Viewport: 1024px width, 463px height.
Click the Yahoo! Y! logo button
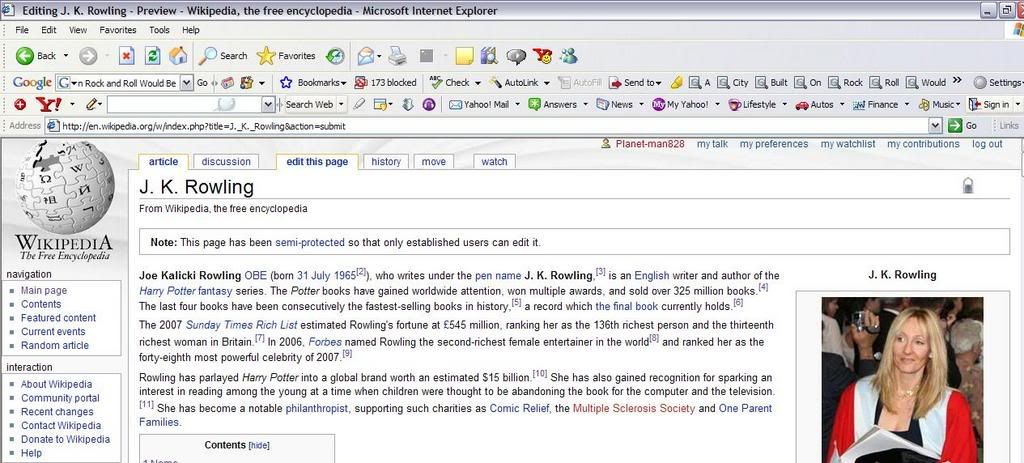(48, 104)
